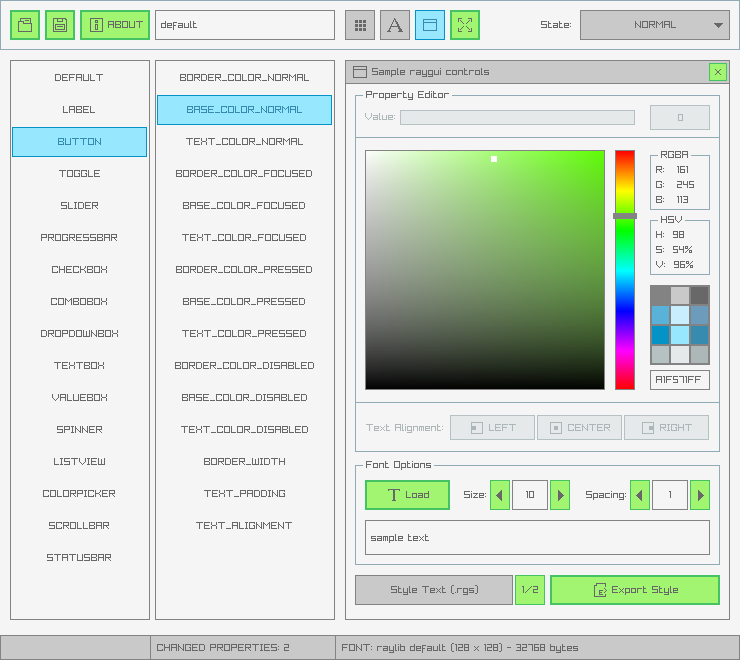
Task: Click the font atlas 'A' icon
Action: 395,25
